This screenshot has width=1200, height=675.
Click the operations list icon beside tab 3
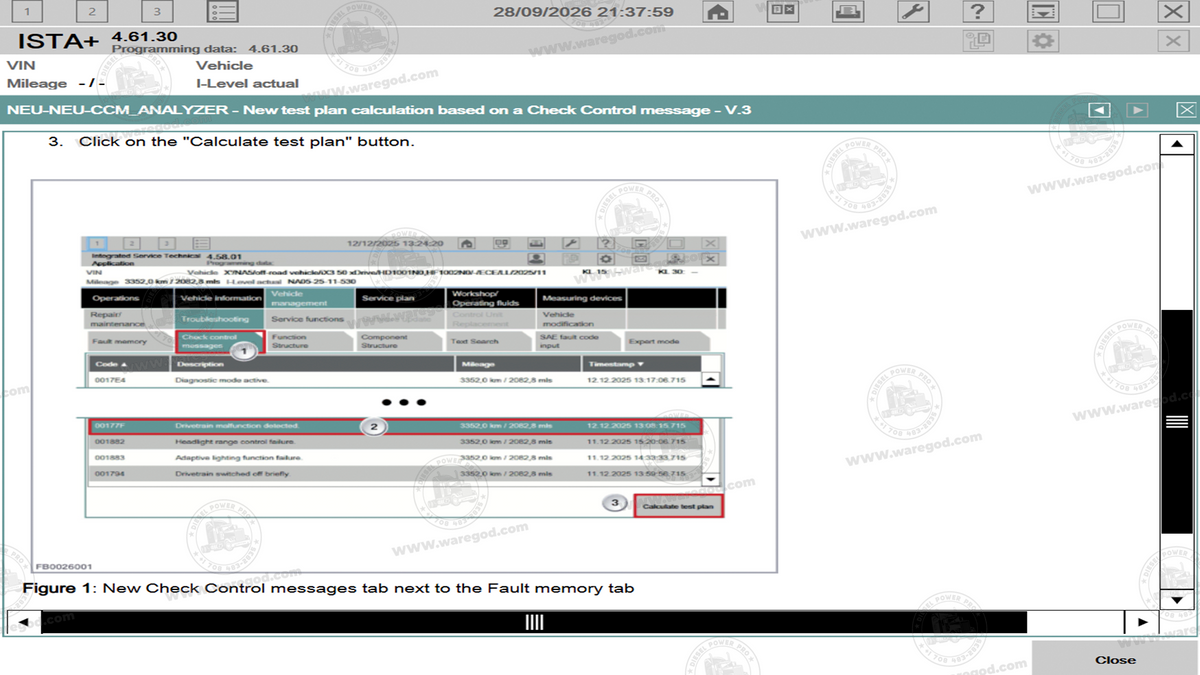223,12
